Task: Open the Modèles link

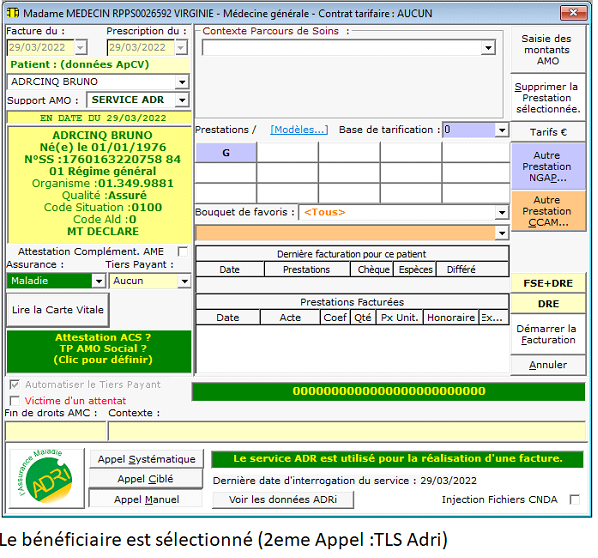Action: coord(299,130)
